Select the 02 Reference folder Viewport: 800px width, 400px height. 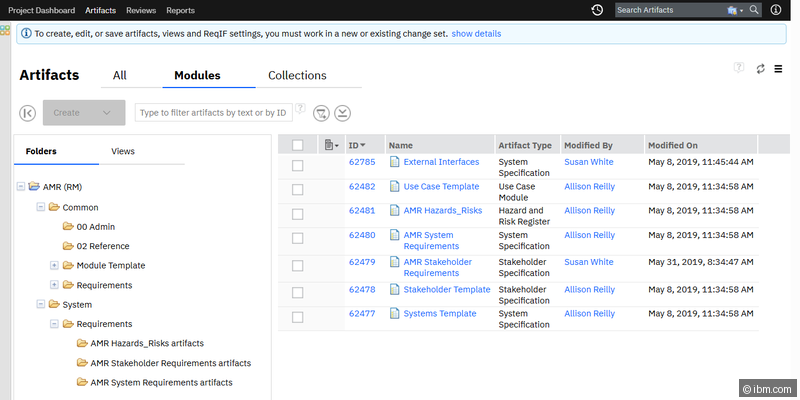103,246
